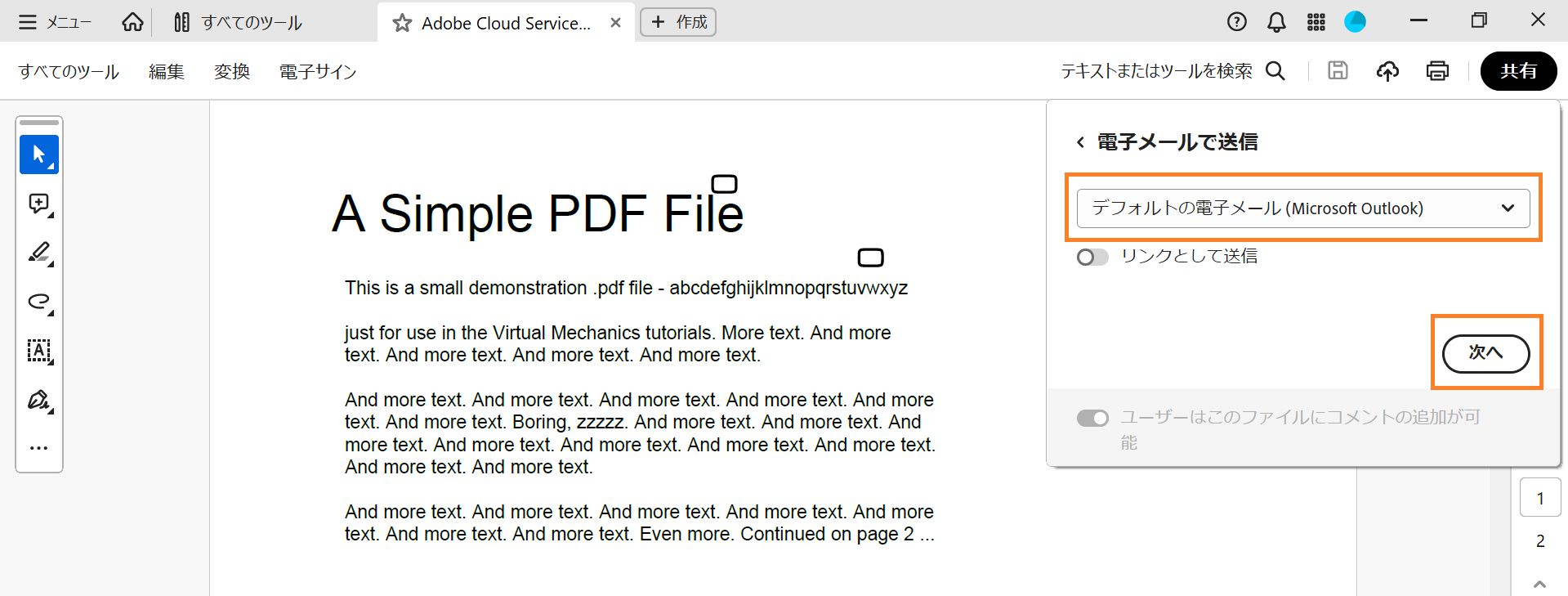The width and height of the screenshot is (1568, 596).
Task: Click the 次へ button
Action: pyautogui.click(x=1485, y=353)
